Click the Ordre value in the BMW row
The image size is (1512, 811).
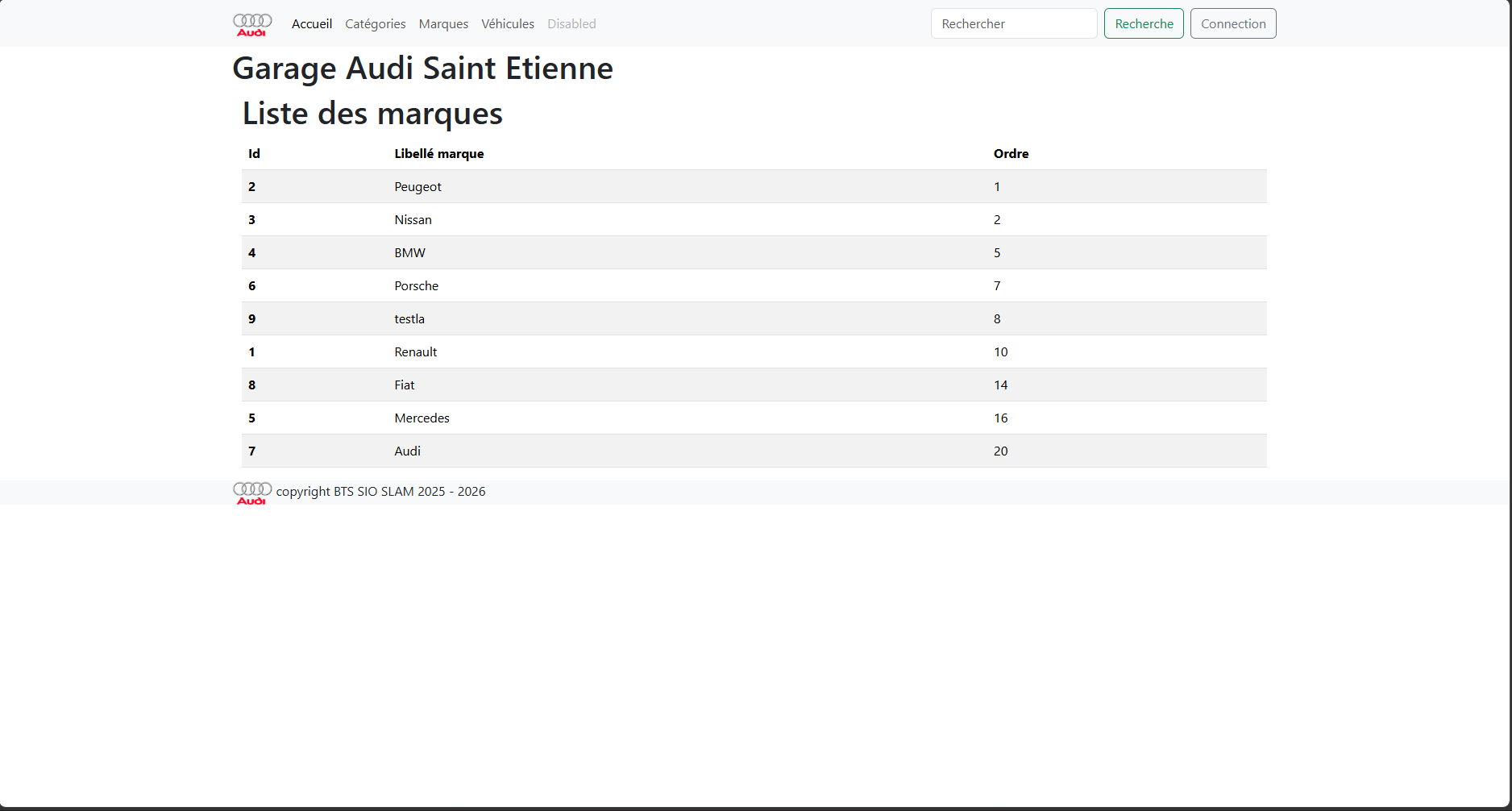click(997, 253)
